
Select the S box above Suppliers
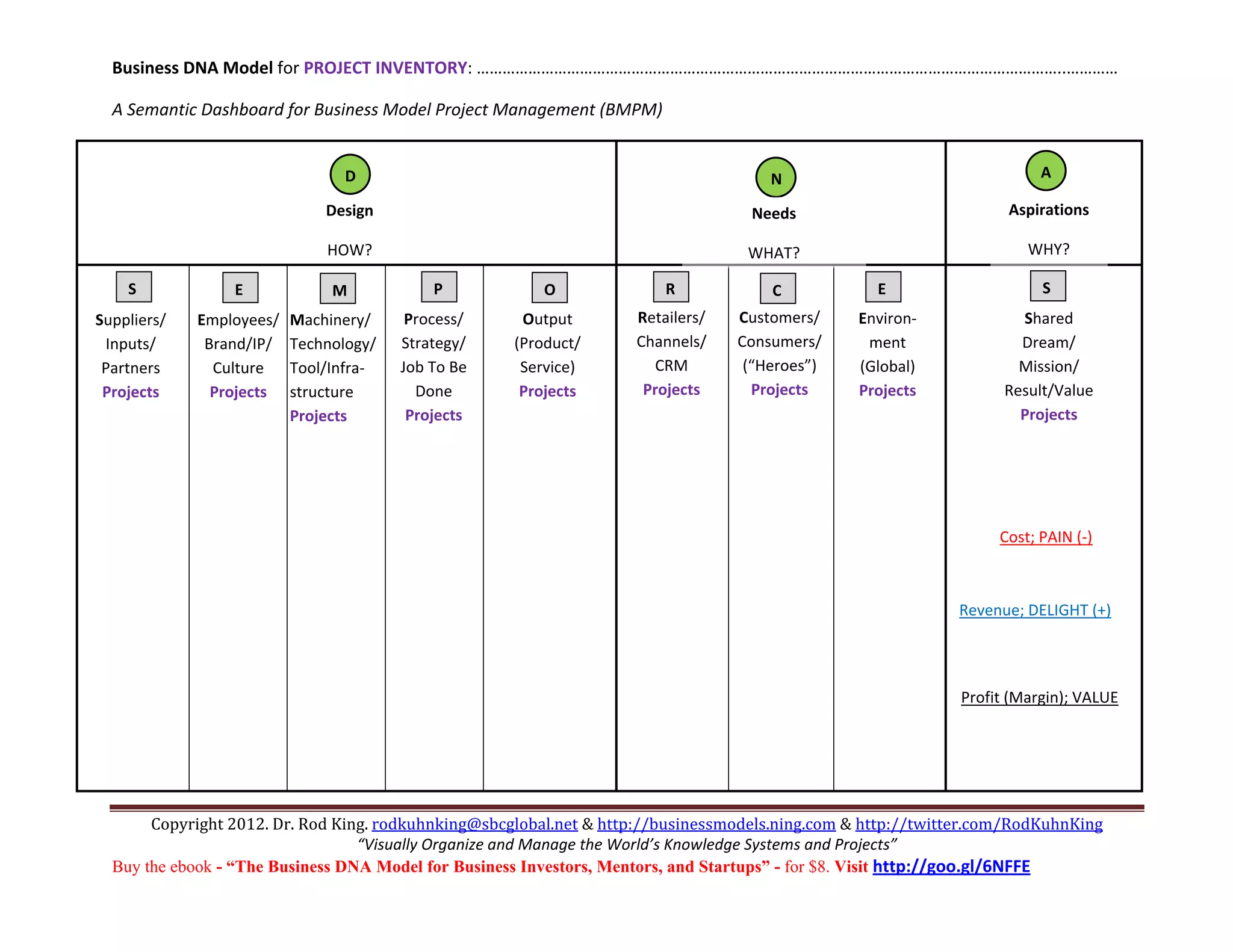(134, 287)
